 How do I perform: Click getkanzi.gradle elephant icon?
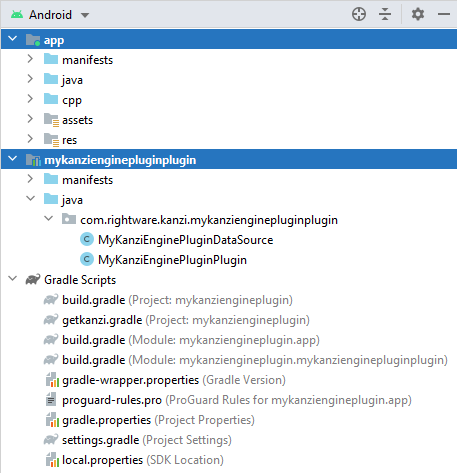tap(51, 319)
